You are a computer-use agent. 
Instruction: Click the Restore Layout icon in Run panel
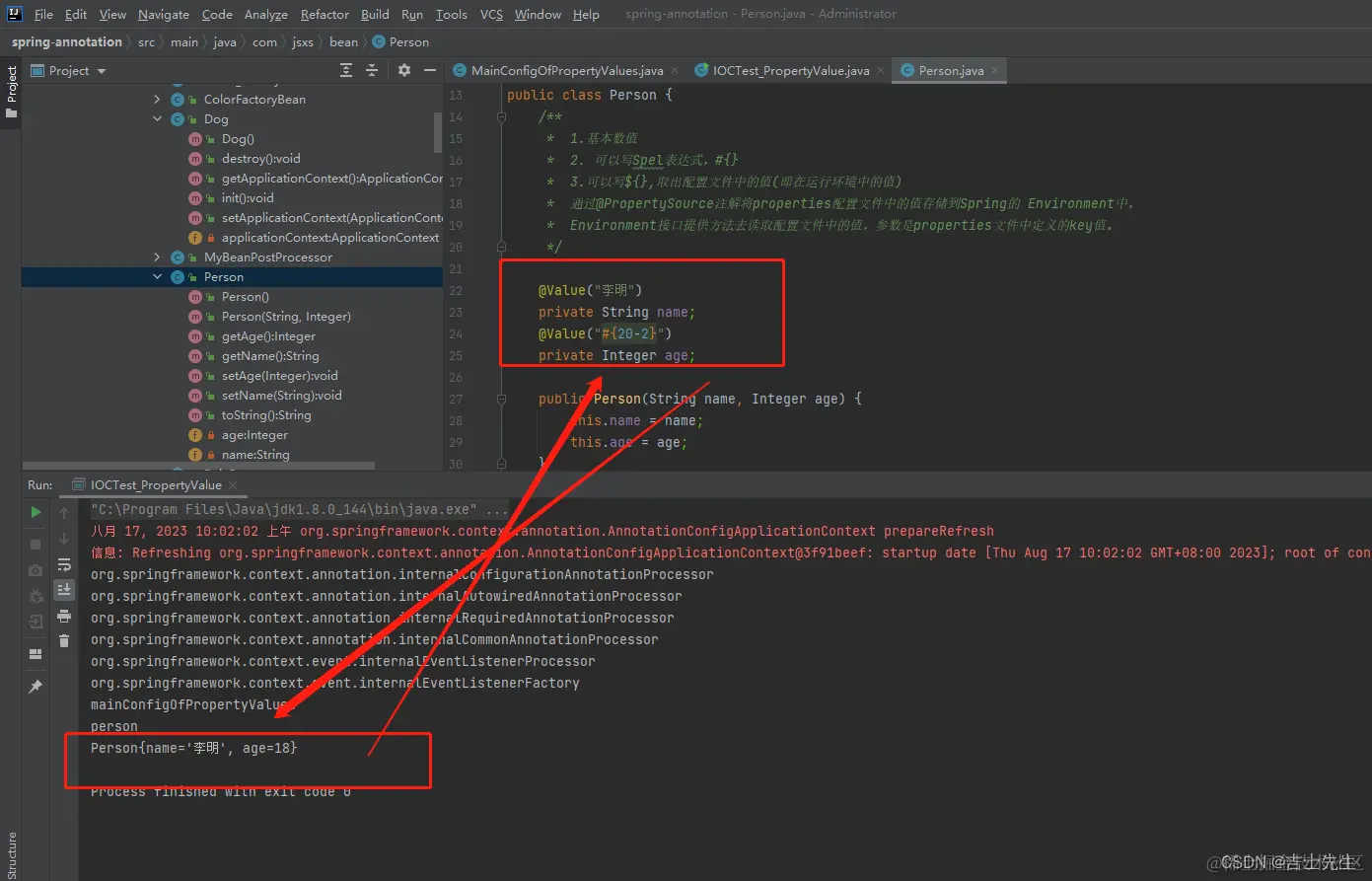coord(36,654)
